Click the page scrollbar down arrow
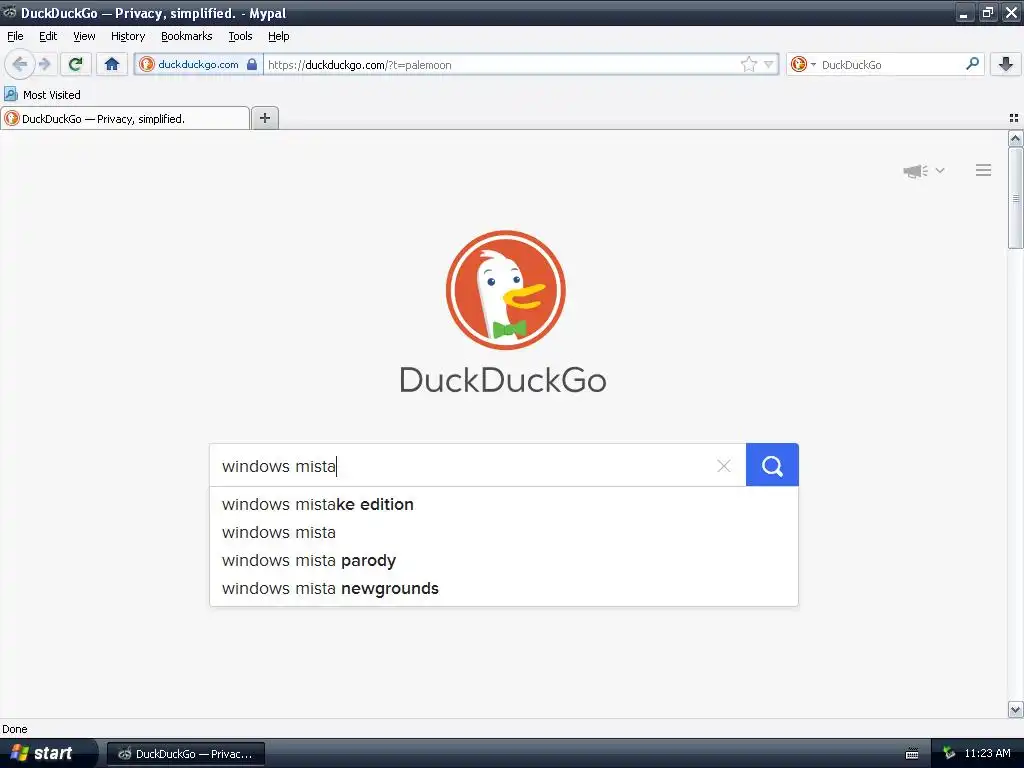1024x768 pixels. (x=1015, y=710)
